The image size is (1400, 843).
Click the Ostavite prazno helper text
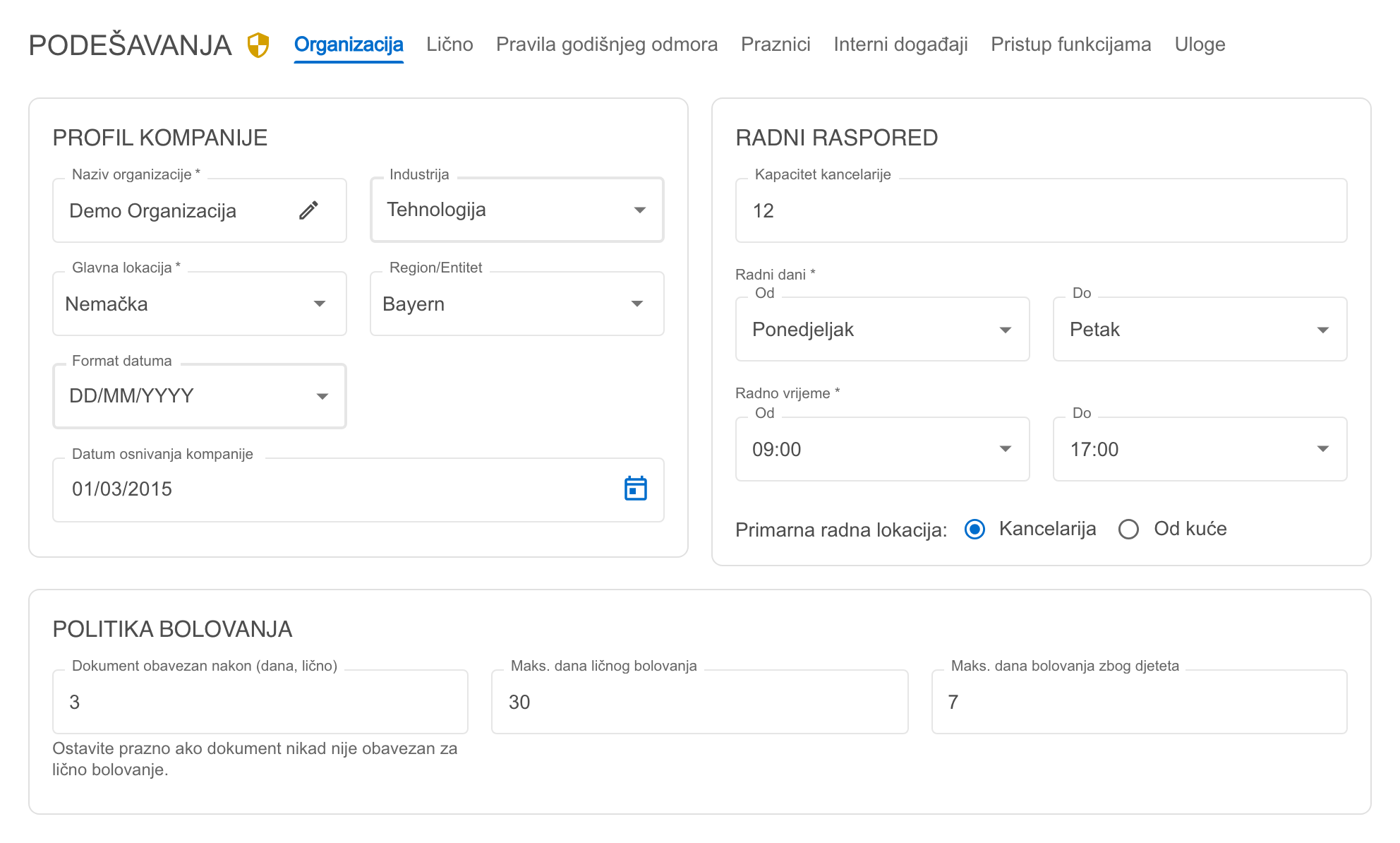point(255,759)
